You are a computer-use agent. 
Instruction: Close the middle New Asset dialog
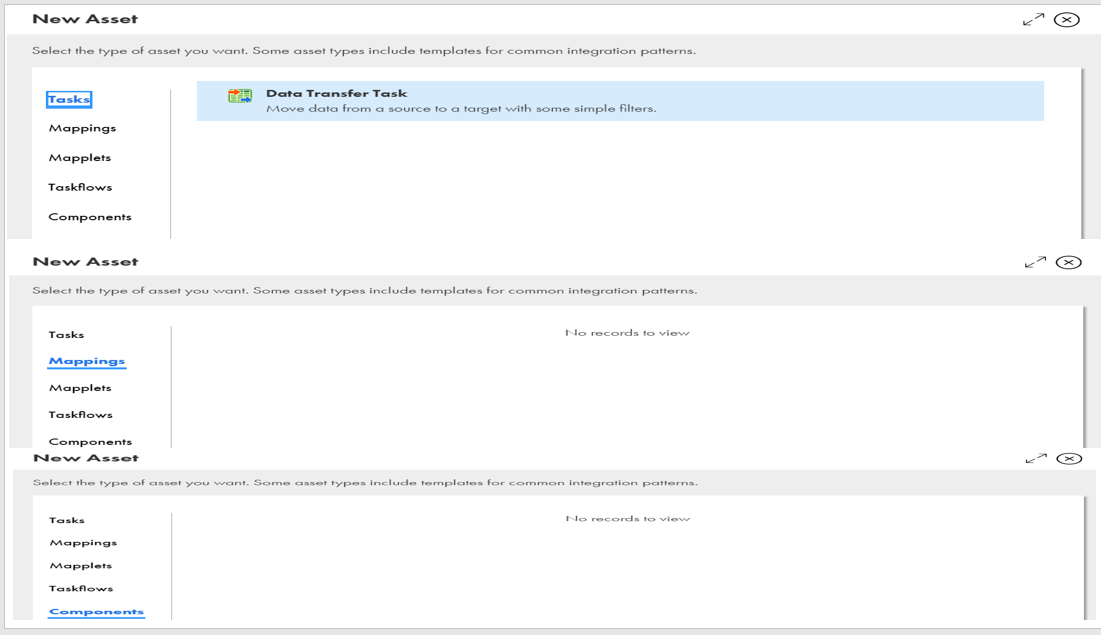[1069, 262]
